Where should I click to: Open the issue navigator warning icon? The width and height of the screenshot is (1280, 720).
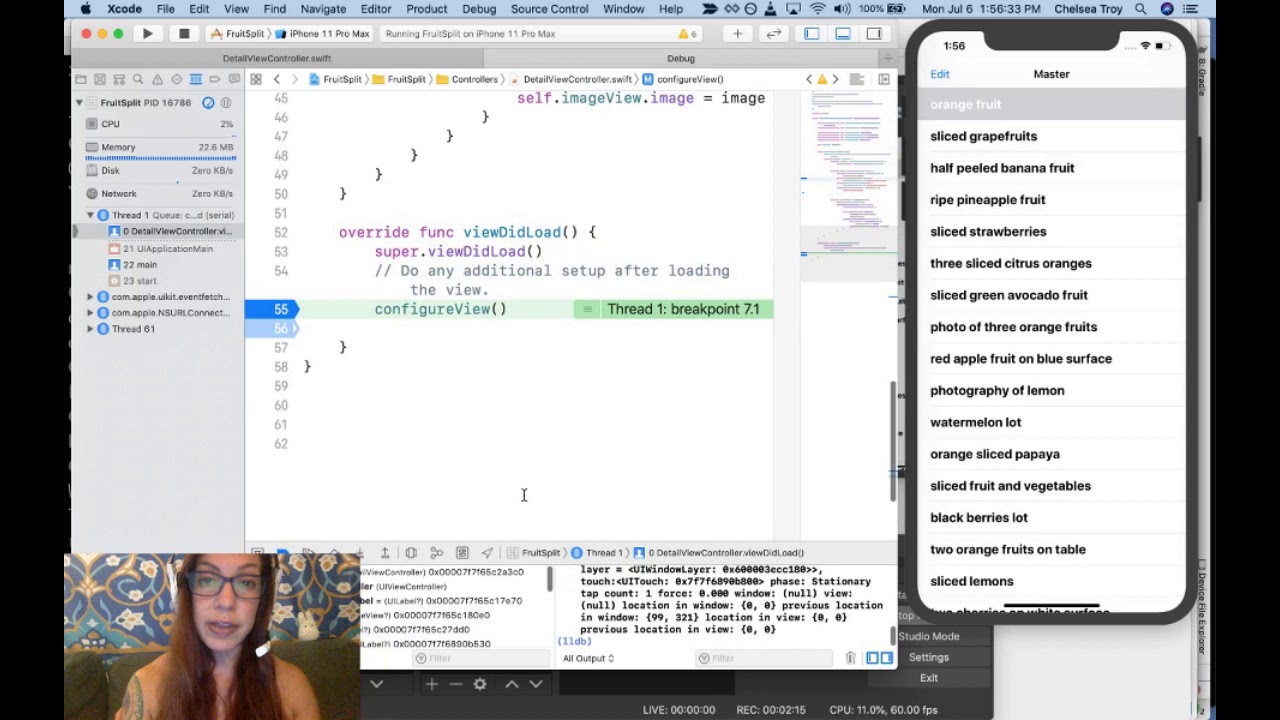click(157, 79)
